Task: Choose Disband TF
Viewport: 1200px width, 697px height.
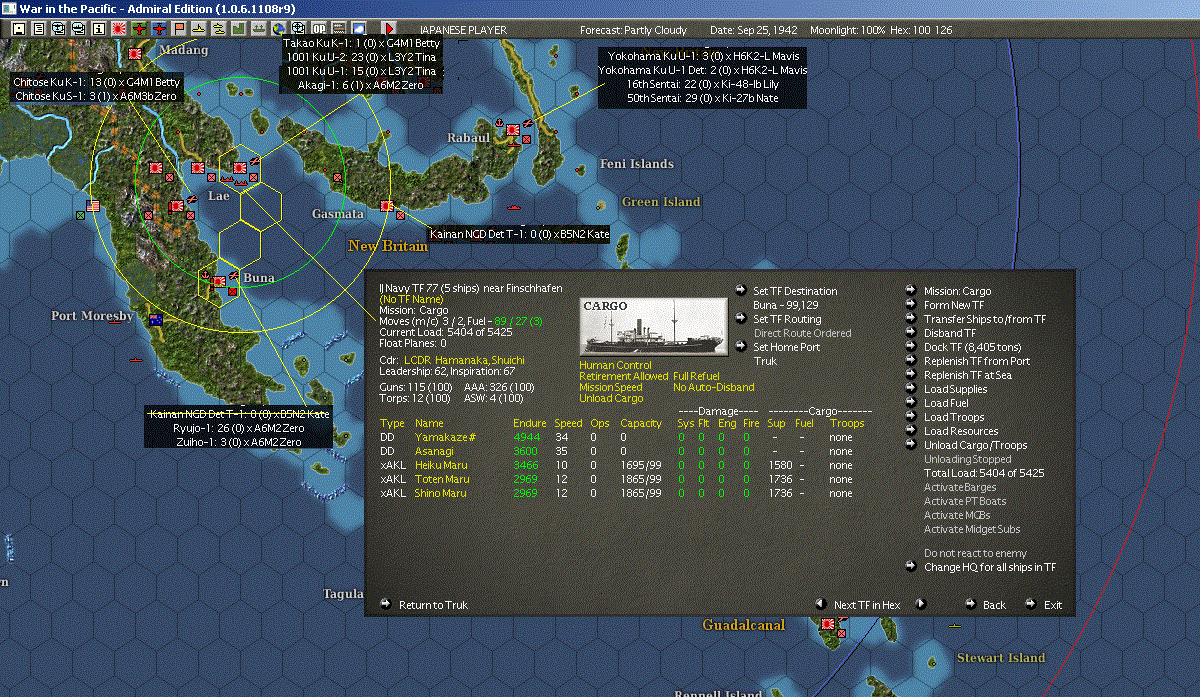Action: 950,333
